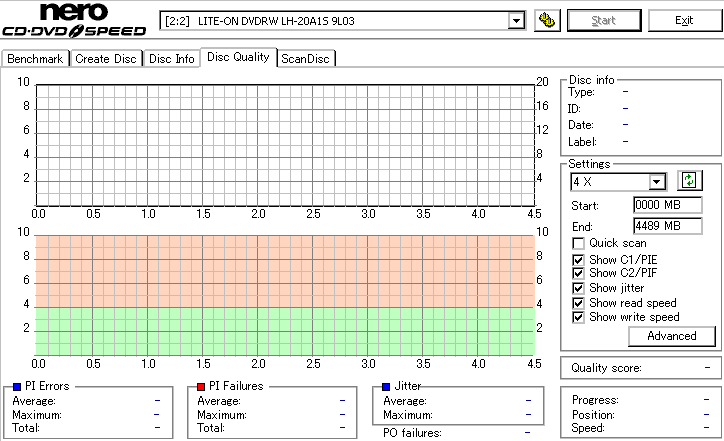The height and width of the screenshot is (441, 724).
Task: Click the green refresh speed icon
Action: click(689, 180)
